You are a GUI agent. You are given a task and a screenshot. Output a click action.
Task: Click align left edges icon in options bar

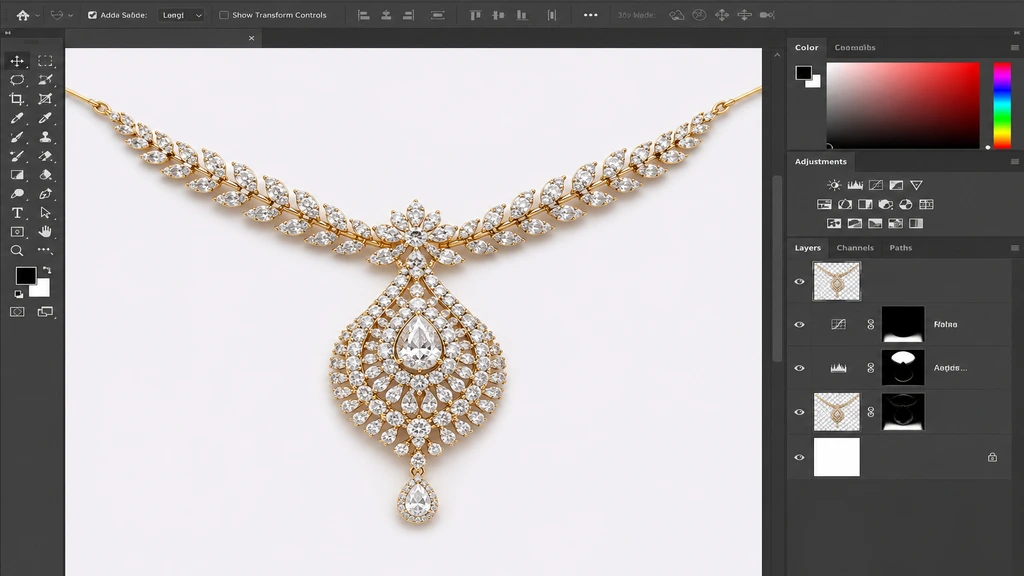[364, 15]
